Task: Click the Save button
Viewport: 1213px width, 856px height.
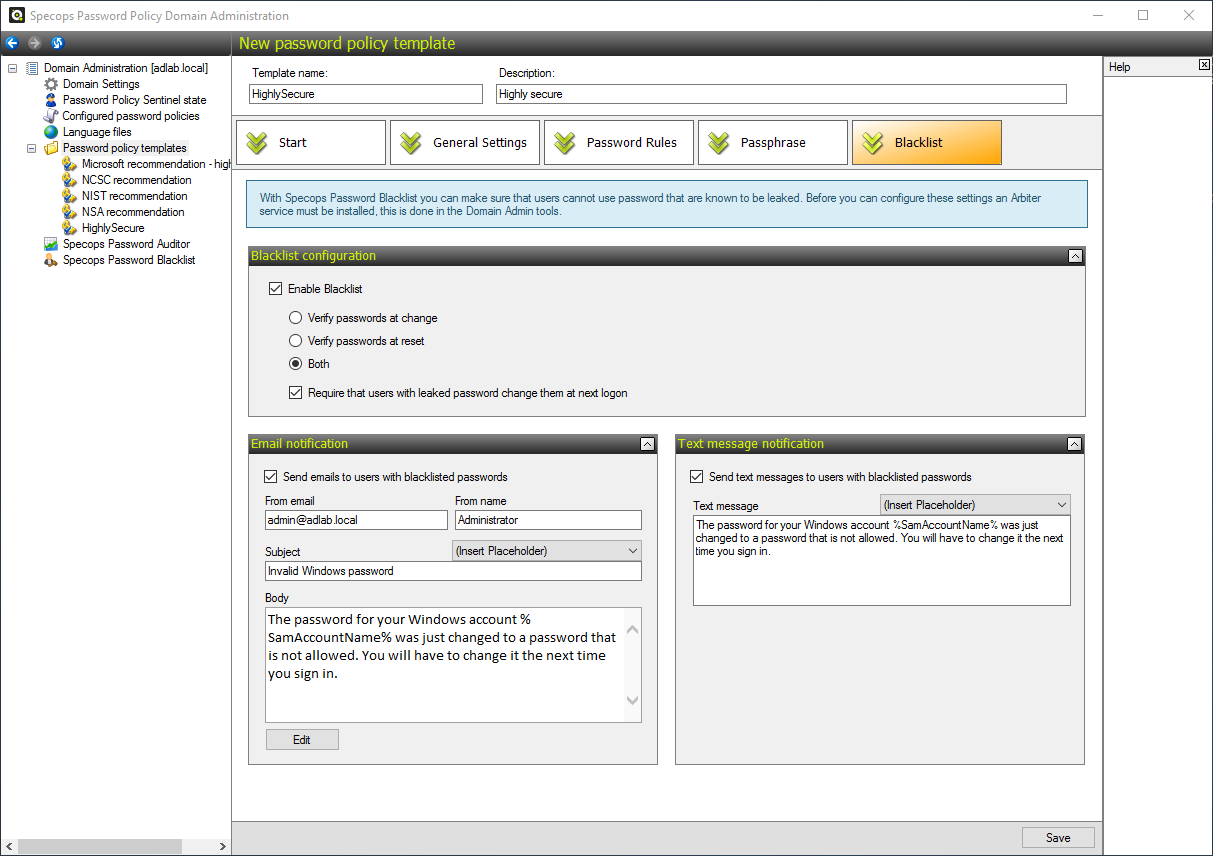Action: pos(1057,838)
